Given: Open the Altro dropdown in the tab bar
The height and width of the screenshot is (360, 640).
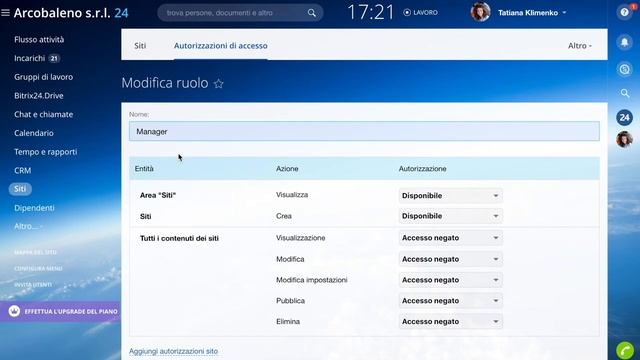Looking at the screenshot, I should pyautogui.click(x=580, y=46).
